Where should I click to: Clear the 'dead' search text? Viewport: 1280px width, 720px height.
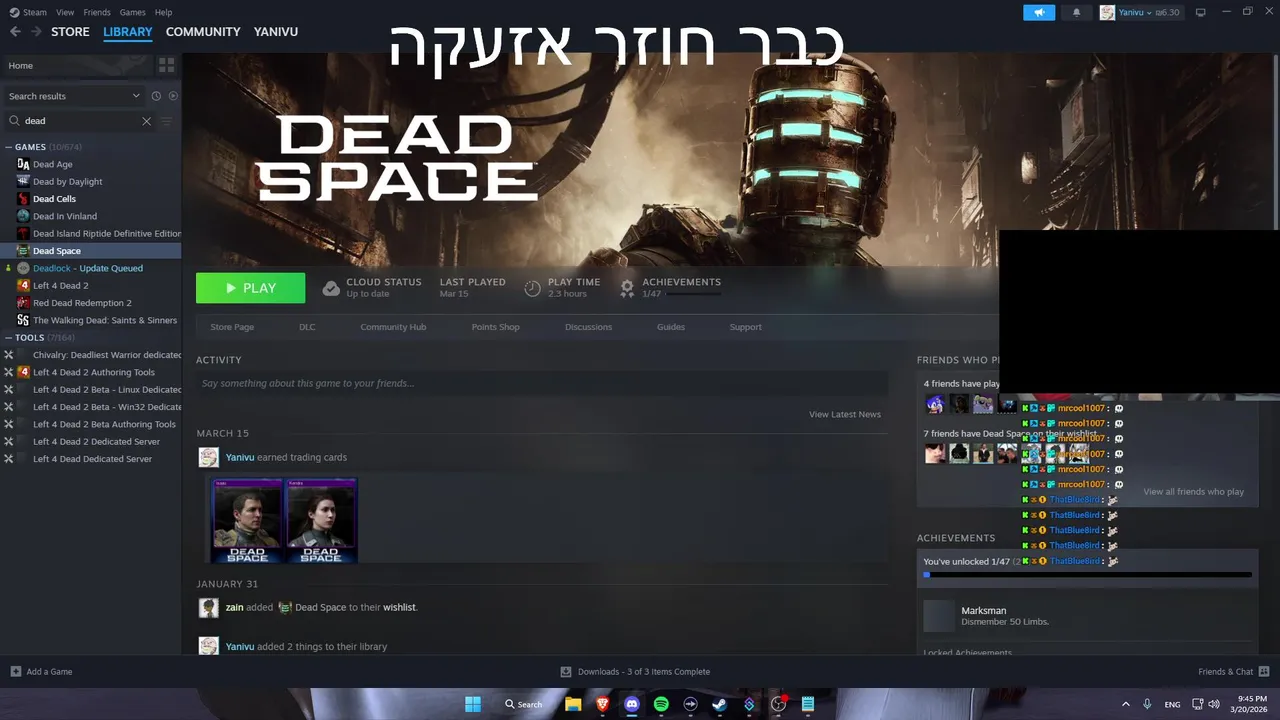(146, 121)
